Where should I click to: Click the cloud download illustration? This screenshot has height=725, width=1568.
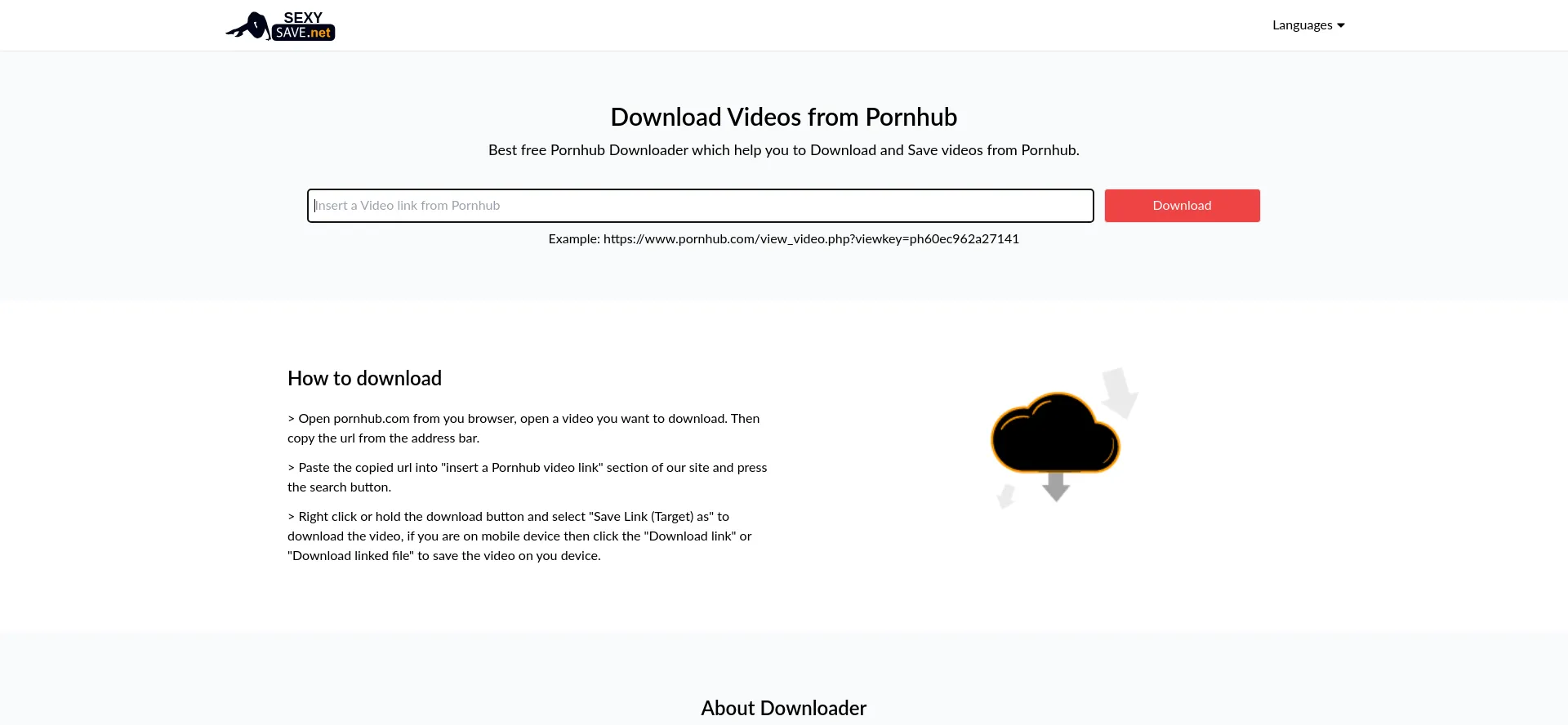[1063, 438]
